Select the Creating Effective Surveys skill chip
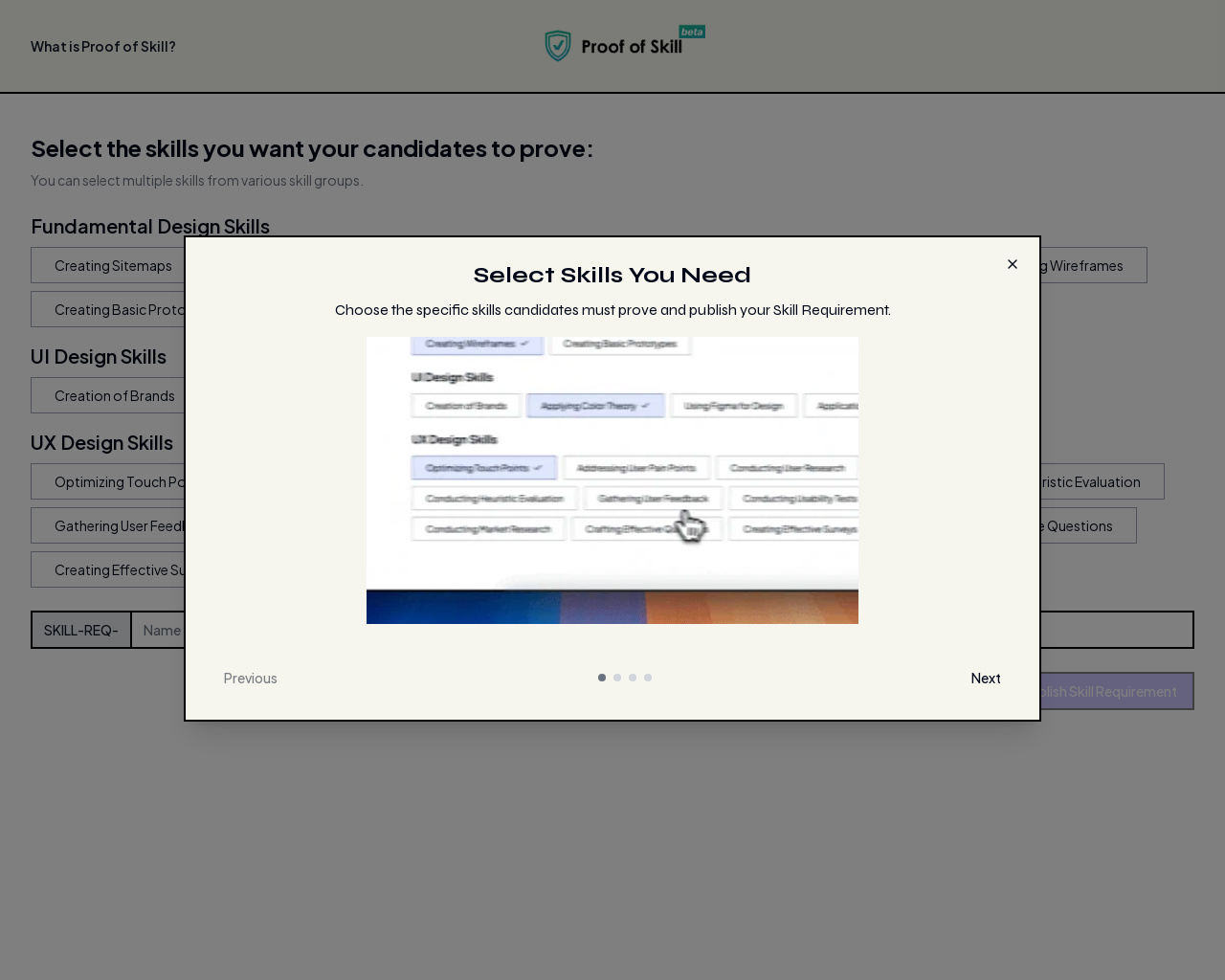The width and height of the screenshot is (1225, 980). pos(107,569)
